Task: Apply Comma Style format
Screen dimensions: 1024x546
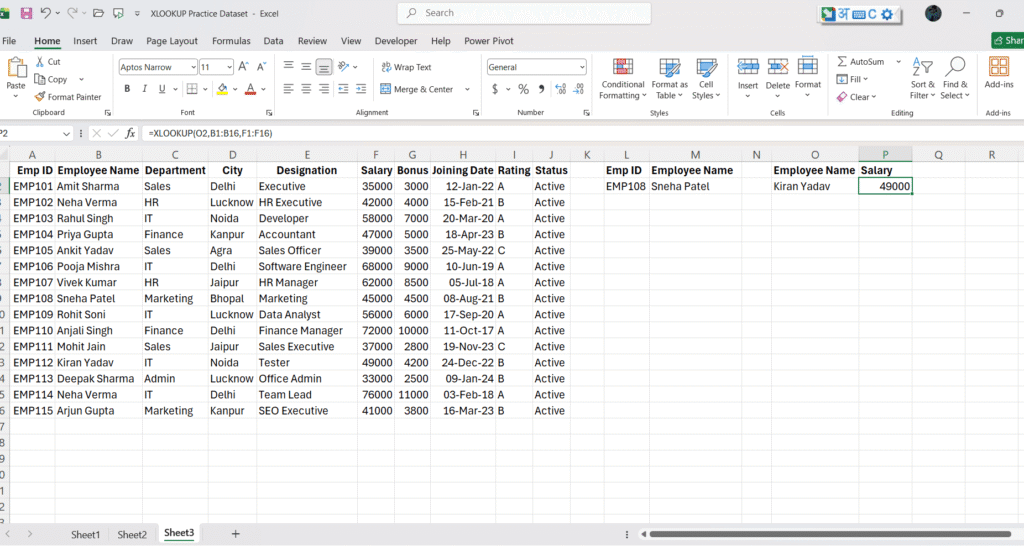Action: [541, 89]
